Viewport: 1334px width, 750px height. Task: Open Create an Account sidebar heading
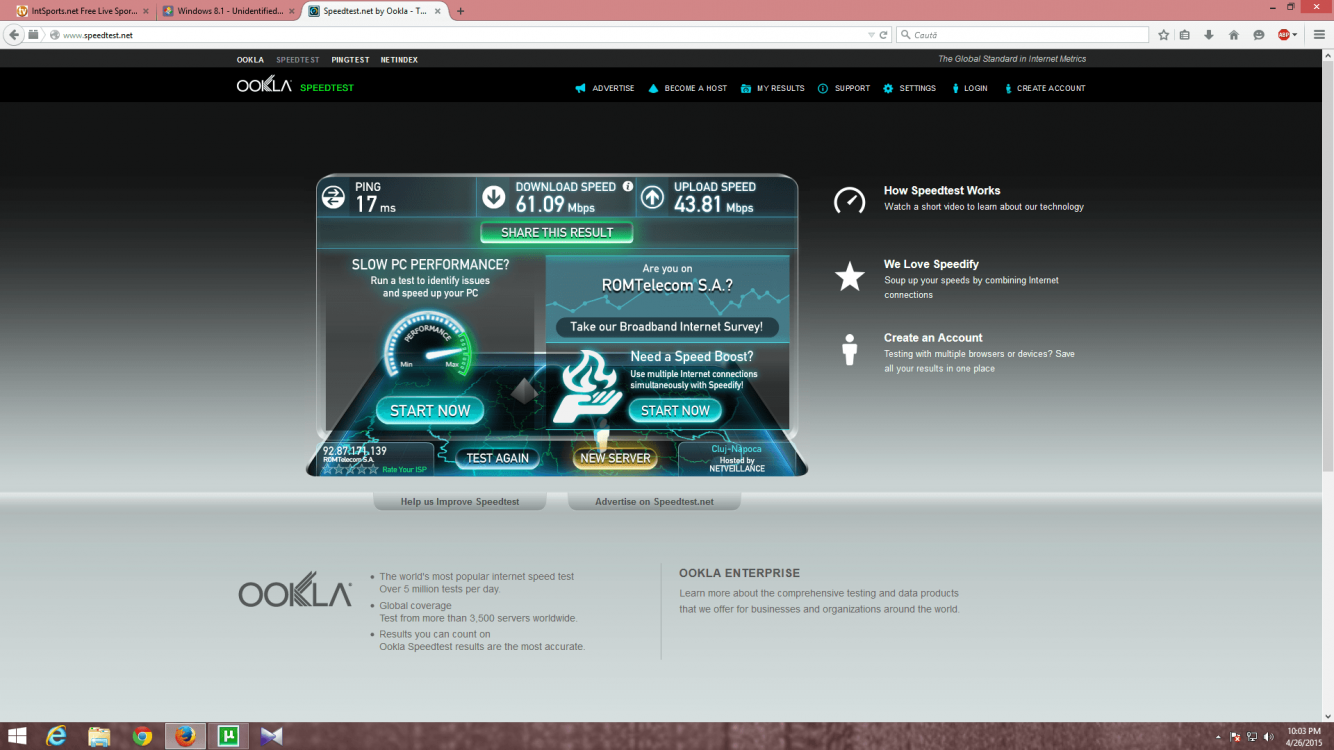coord(933,338)
